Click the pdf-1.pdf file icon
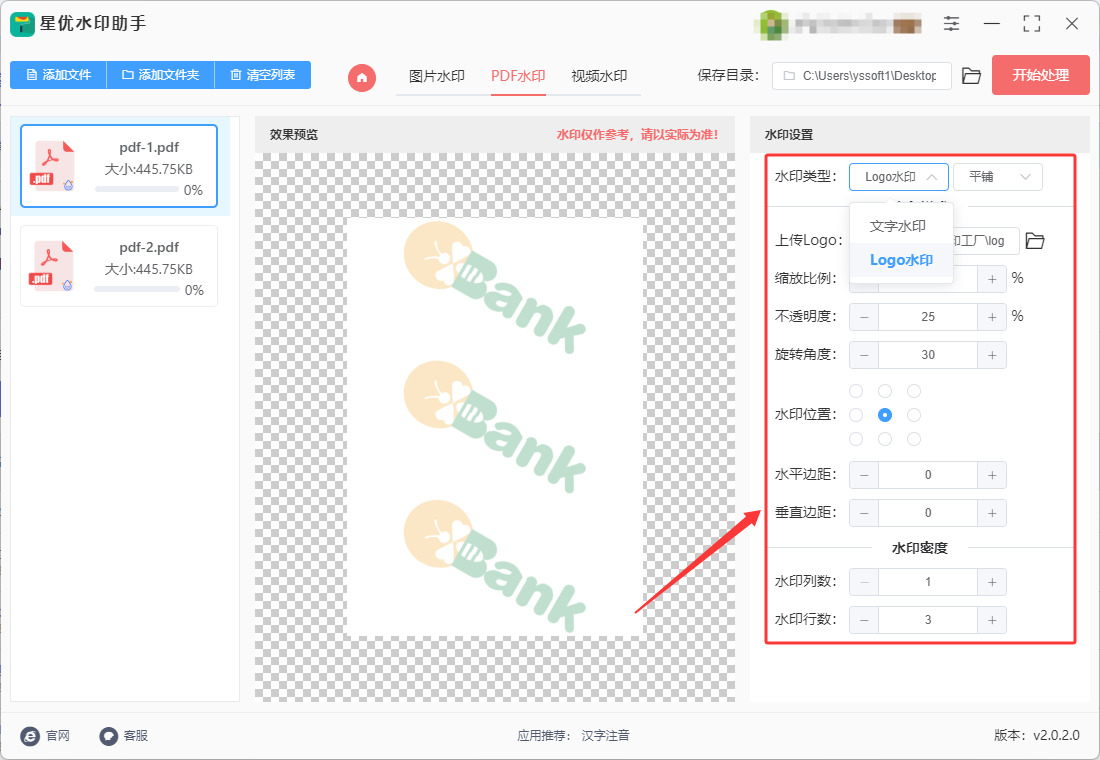The image size is (1100, 760). point(52,166)
